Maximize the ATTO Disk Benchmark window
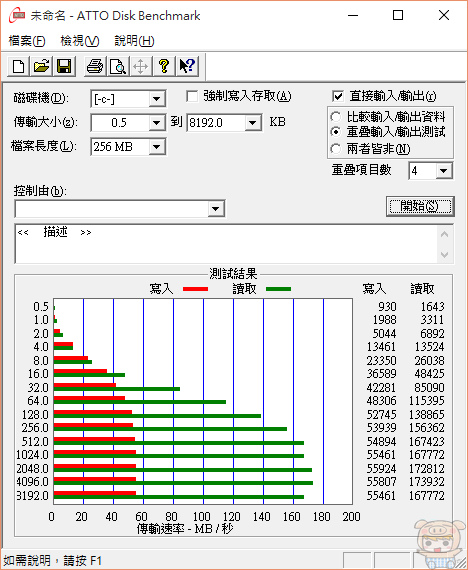468x570 pixels. (x=398, y=15)
